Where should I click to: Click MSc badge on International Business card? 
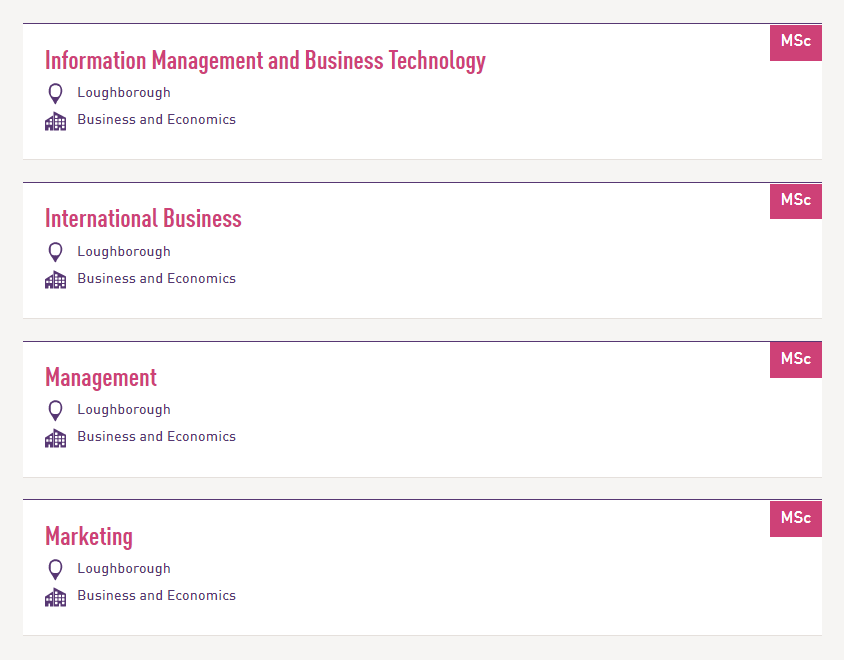796,201
